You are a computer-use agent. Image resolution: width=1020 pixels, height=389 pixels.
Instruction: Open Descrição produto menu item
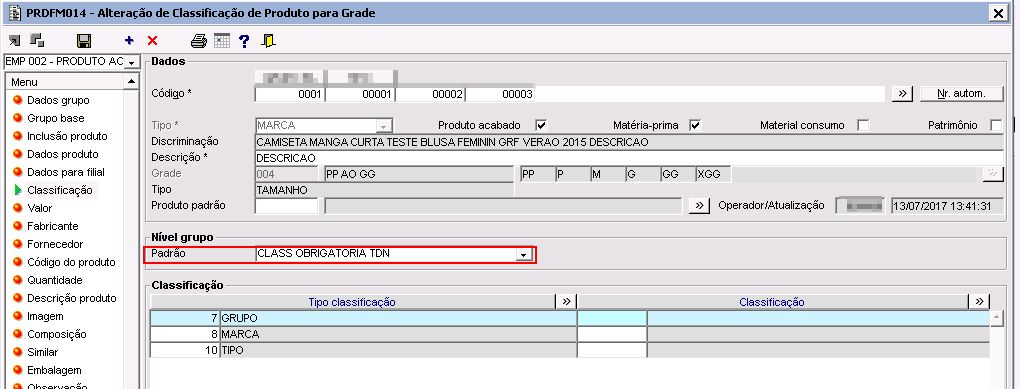coord(72,298)
